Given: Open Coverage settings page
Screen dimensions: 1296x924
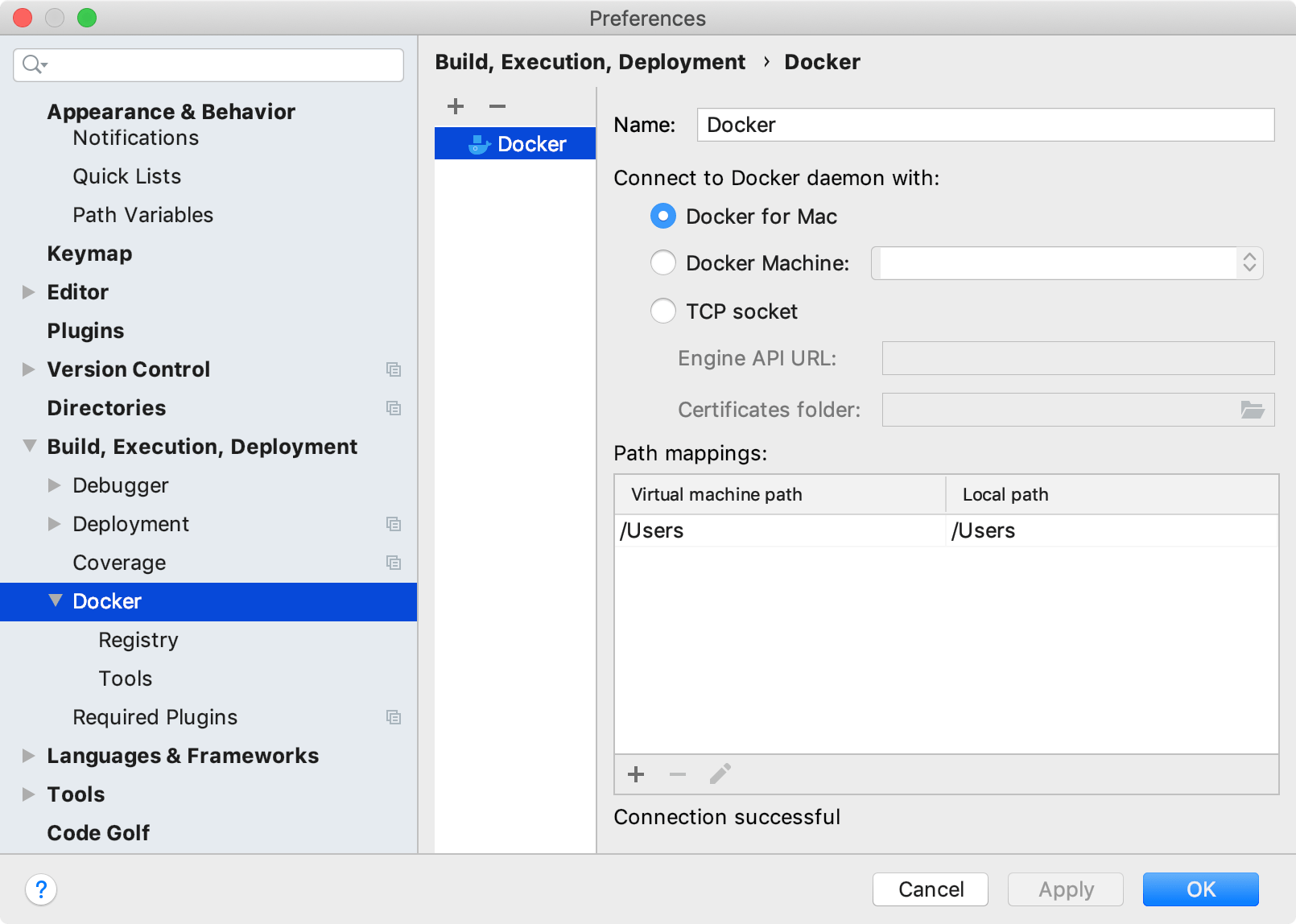Looking at the screenshot, I should point(119,563).
